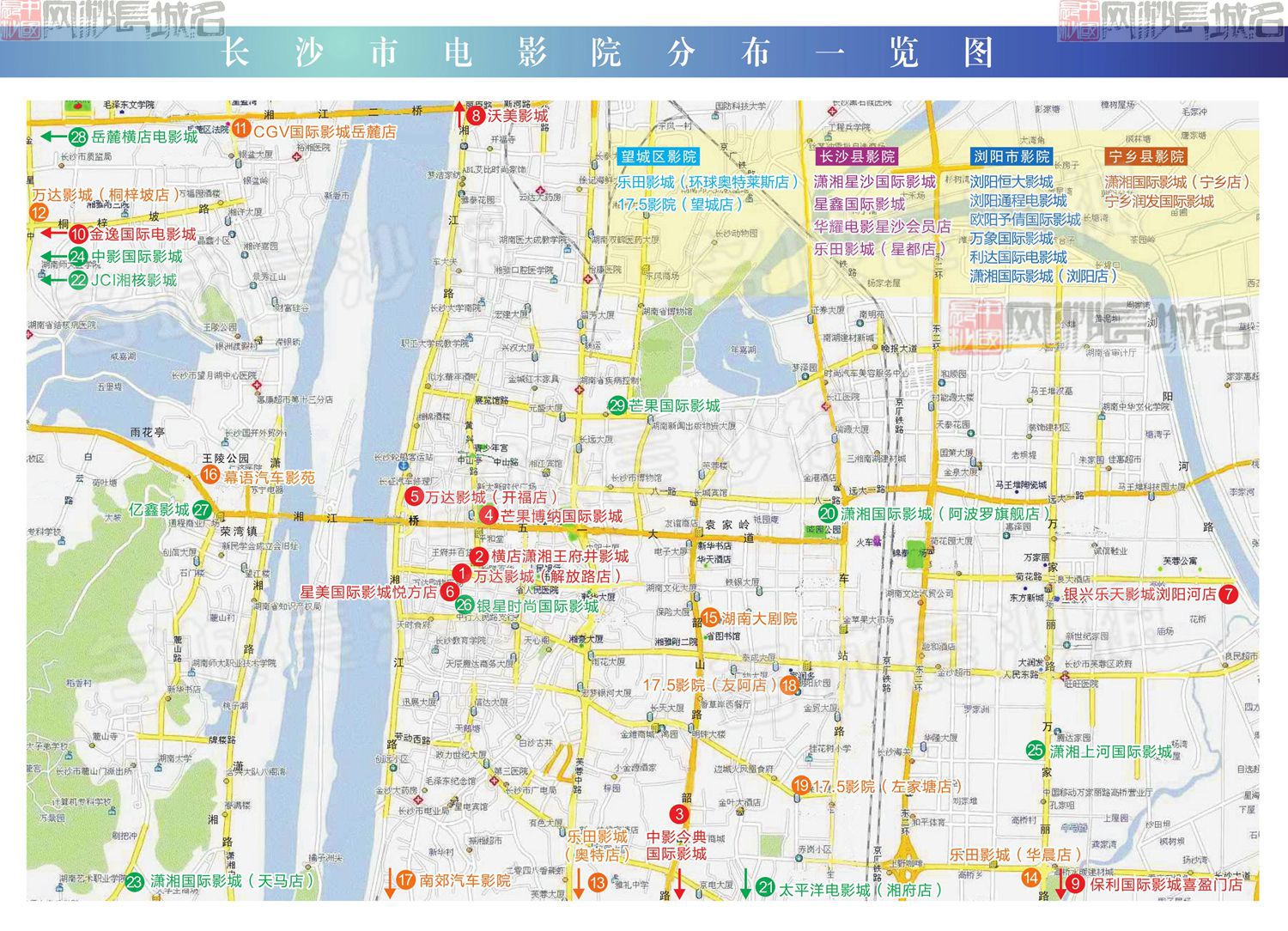Select 华耀电影星沙会员店 entry
Viewport: 1288px width, 931px height.
pyautogui.click(x=883, y=227)
